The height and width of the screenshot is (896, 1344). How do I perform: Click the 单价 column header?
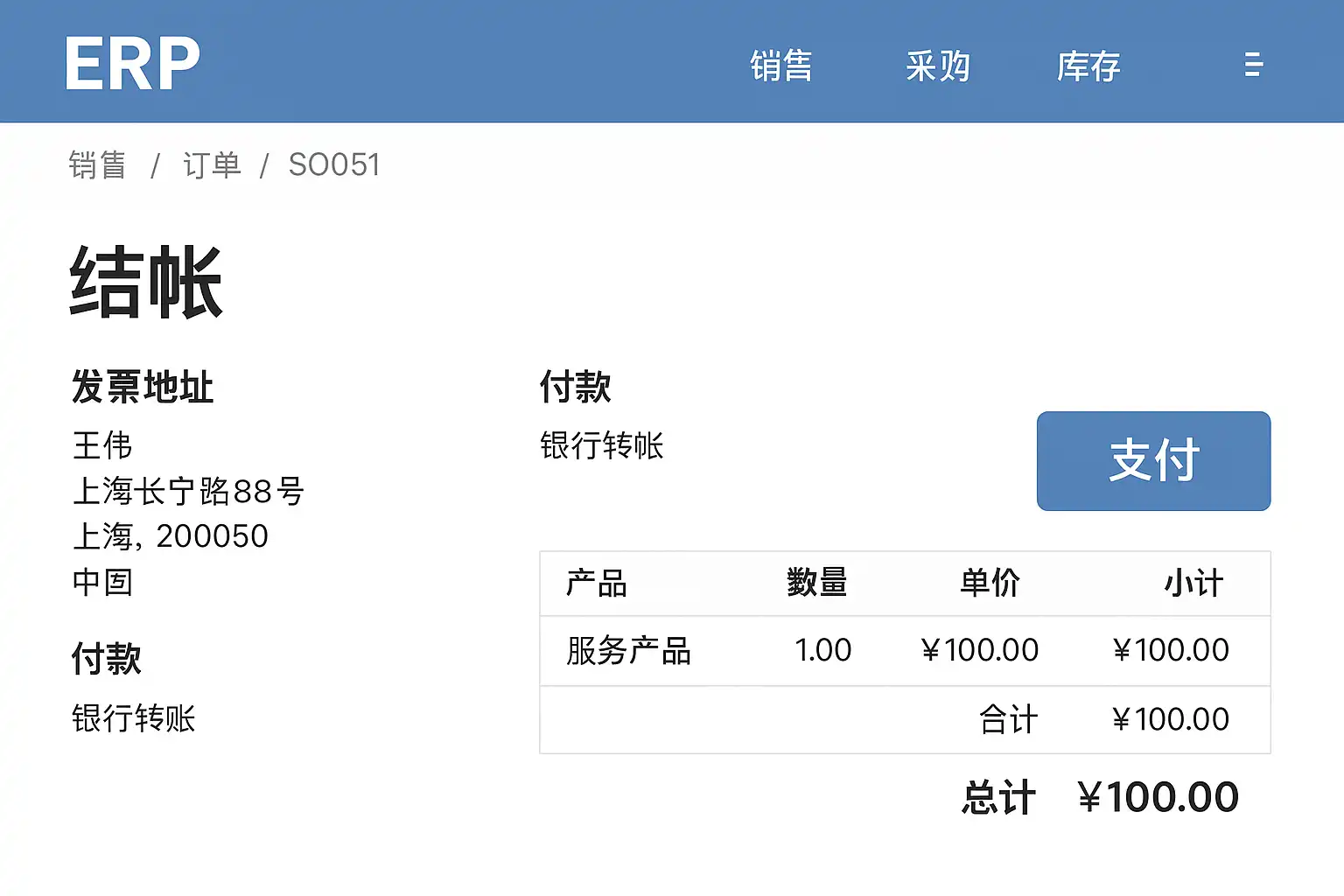tap(990, 584)
